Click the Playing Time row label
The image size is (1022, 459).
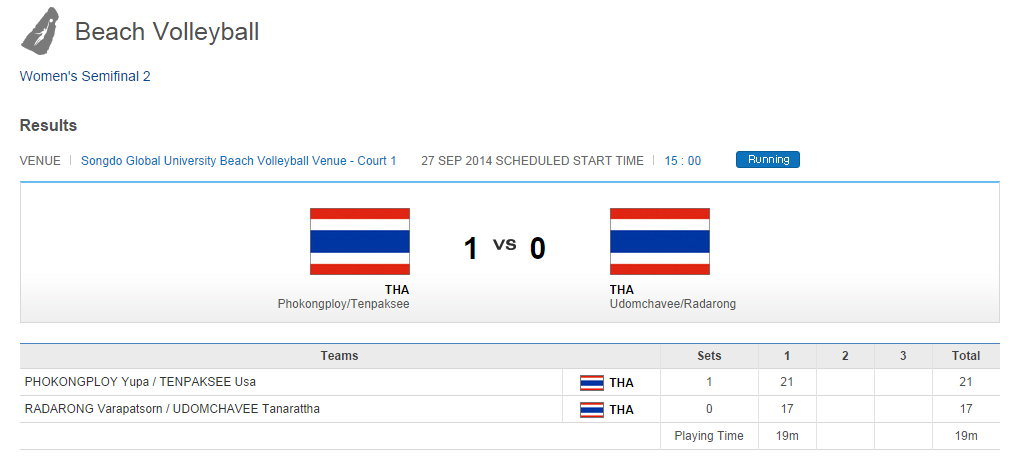(708, 436)
